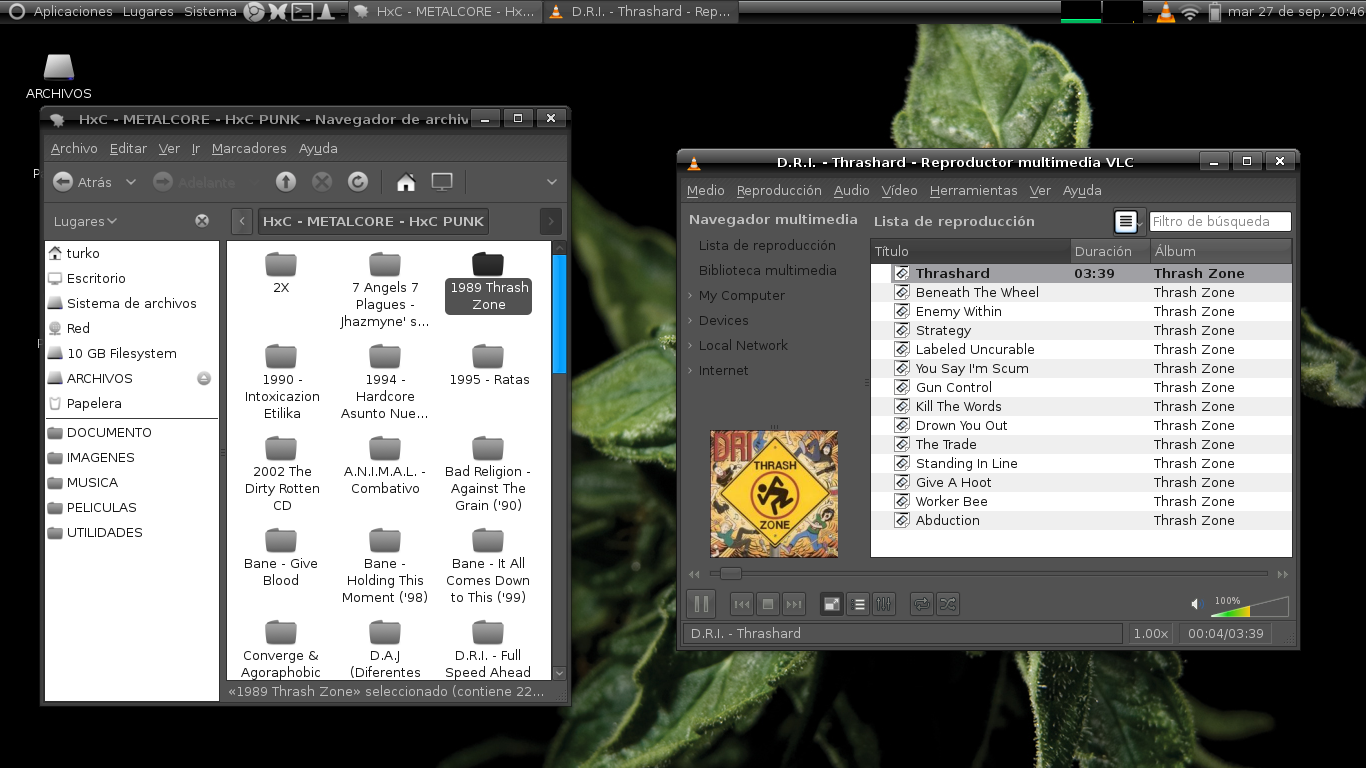Select the 2X folder
Viewport: 1366px width, 768px height.
point(281,273)
